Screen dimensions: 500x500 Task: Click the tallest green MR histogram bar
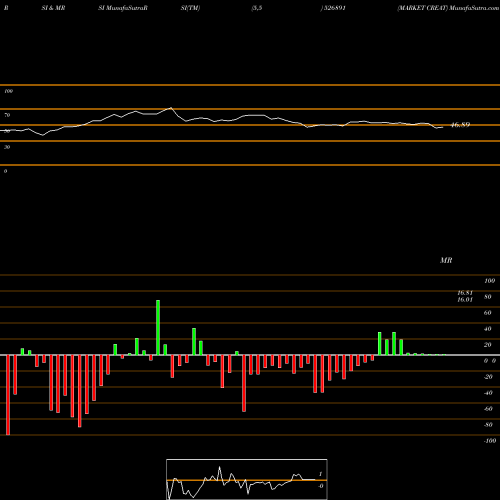point(158,327)
